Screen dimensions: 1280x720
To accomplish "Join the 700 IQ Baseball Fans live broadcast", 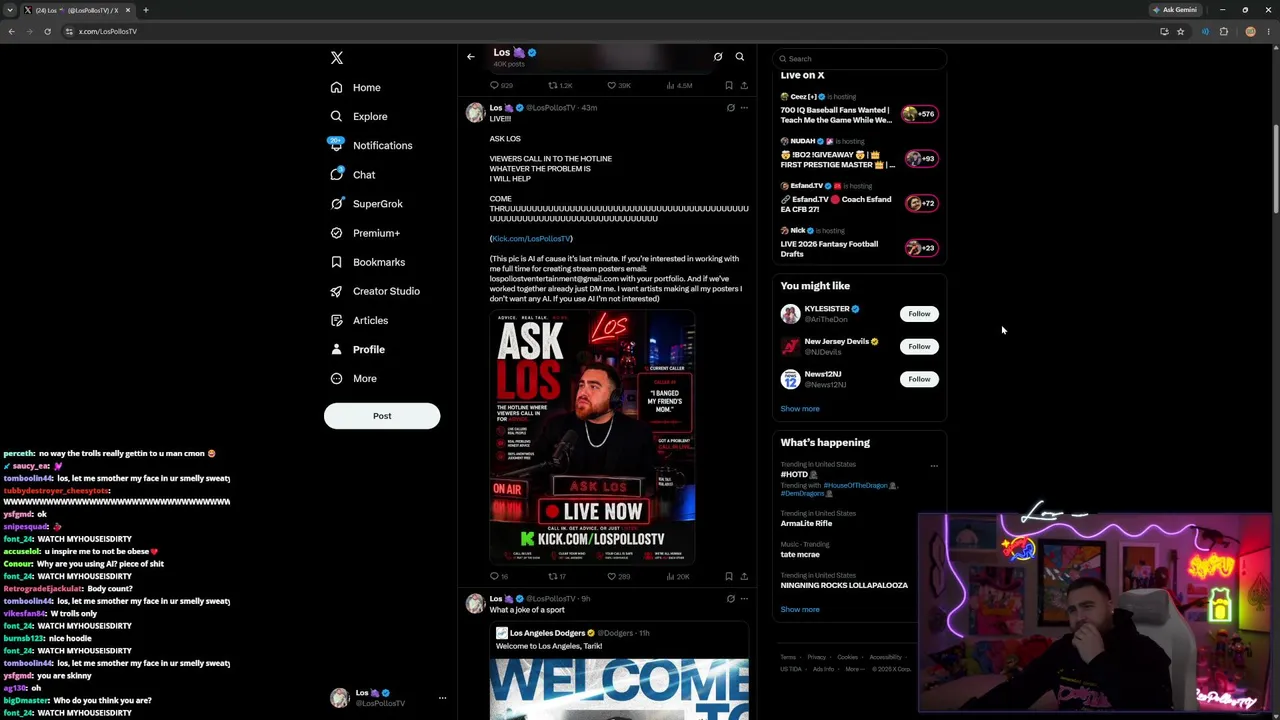I will click(x=859, y=110).
